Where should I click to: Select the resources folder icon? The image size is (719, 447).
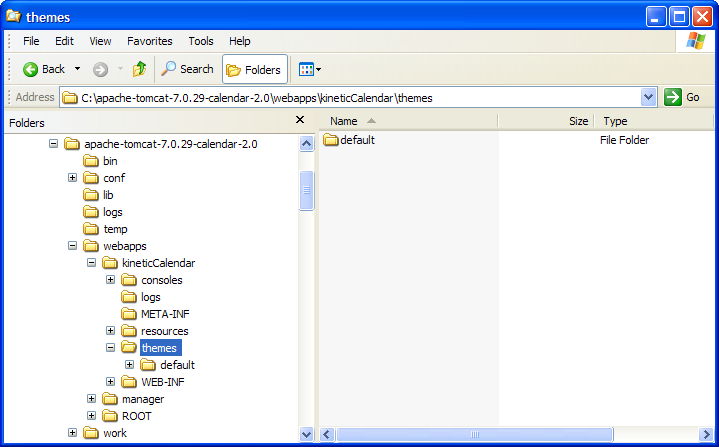[x=129, y=331]
